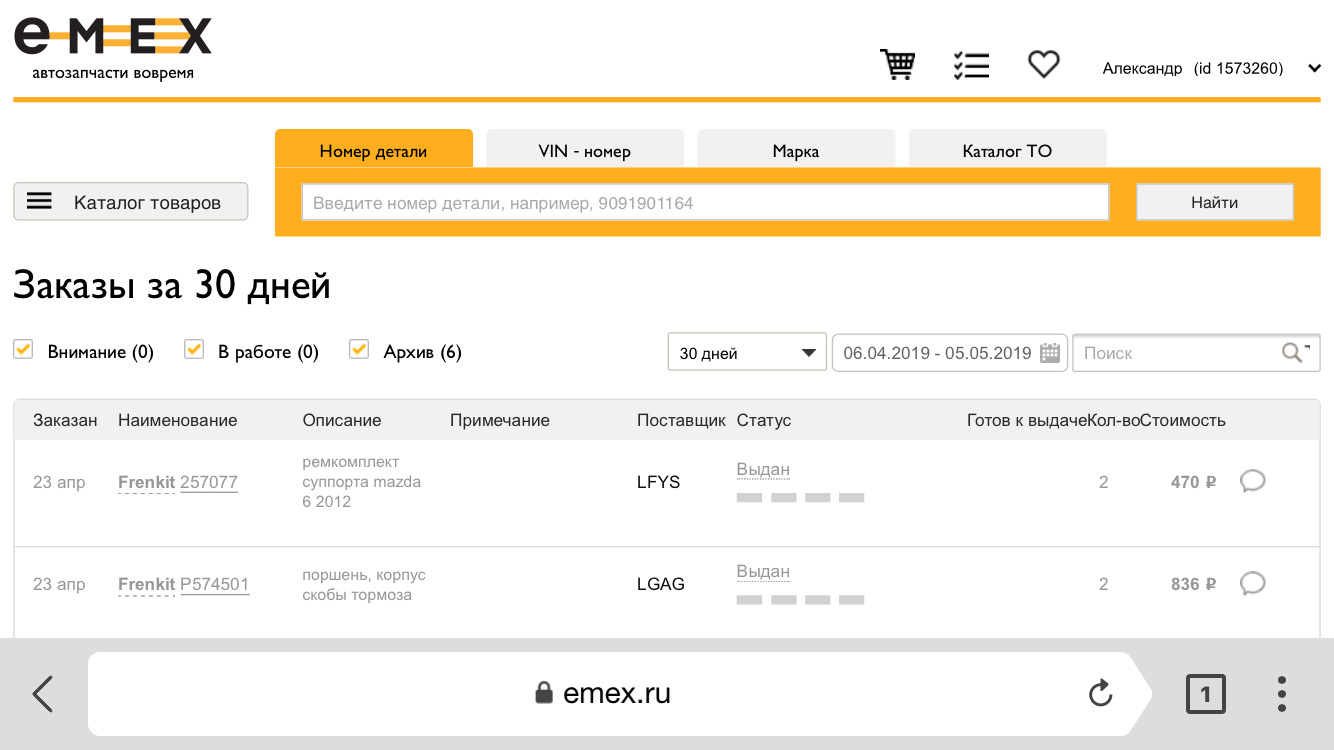Click the date range 06.04.2019 - 05.05.2019 field
Viewport: 1334px width, 750px height.
949,352
